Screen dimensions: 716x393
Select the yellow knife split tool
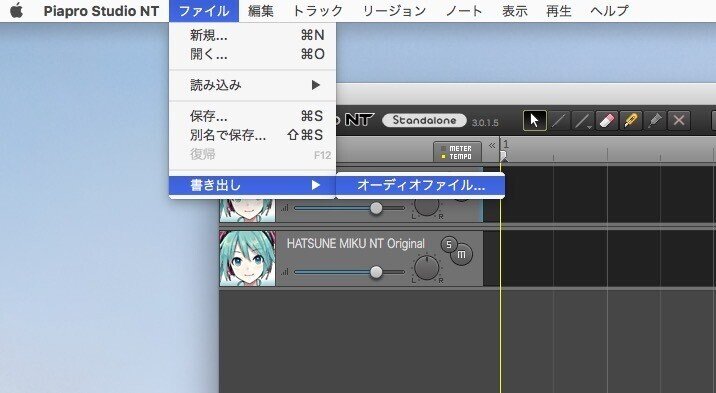[x=631, y=121]
